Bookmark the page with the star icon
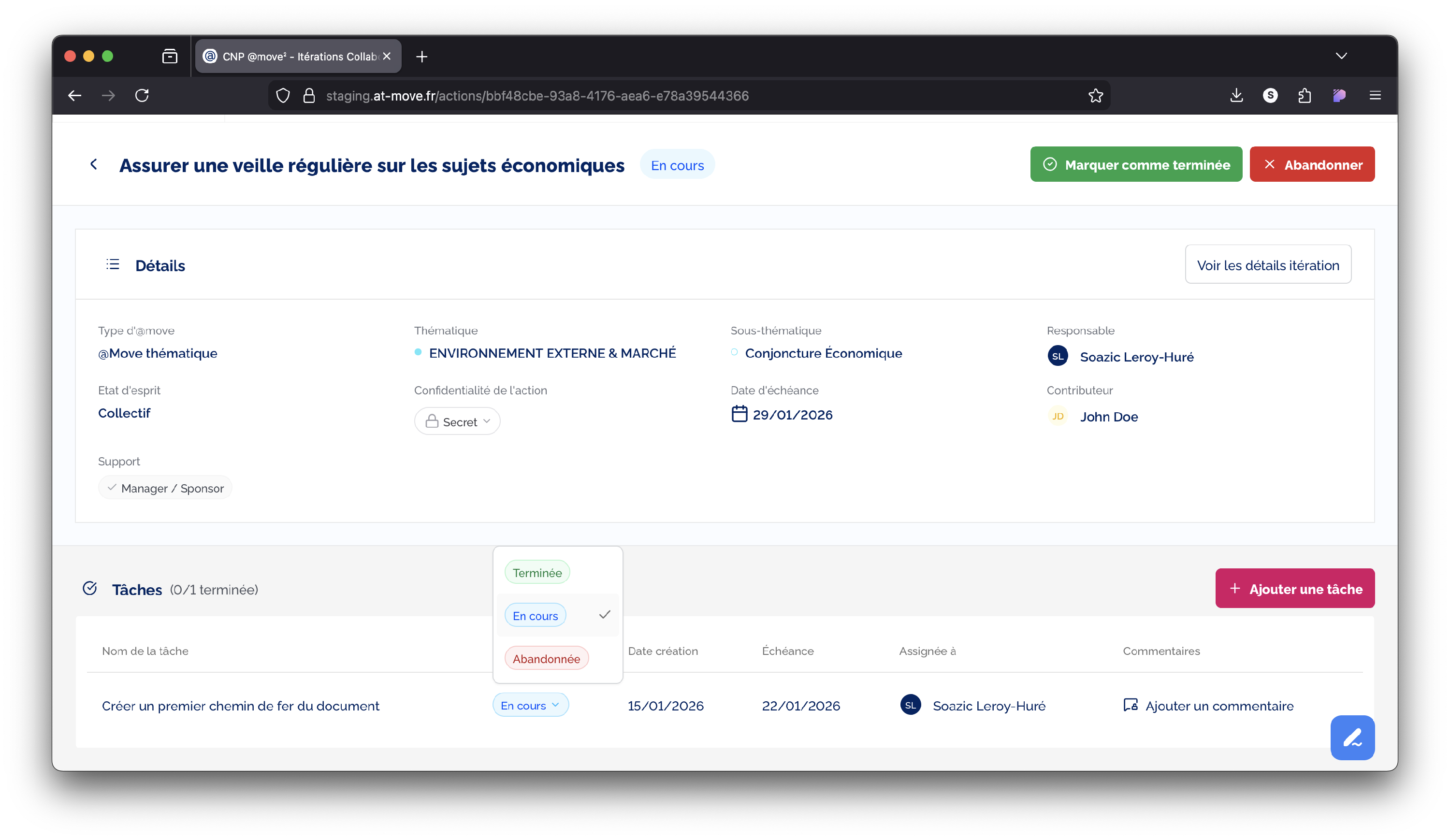Viewport: 1450px width, 840px height. [1096, 96]
